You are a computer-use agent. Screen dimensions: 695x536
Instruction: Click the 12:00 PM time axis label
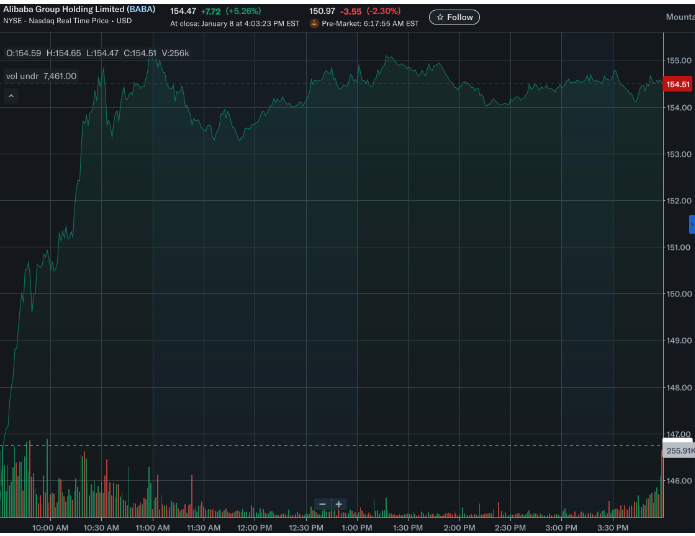click(x=254, y=527)
